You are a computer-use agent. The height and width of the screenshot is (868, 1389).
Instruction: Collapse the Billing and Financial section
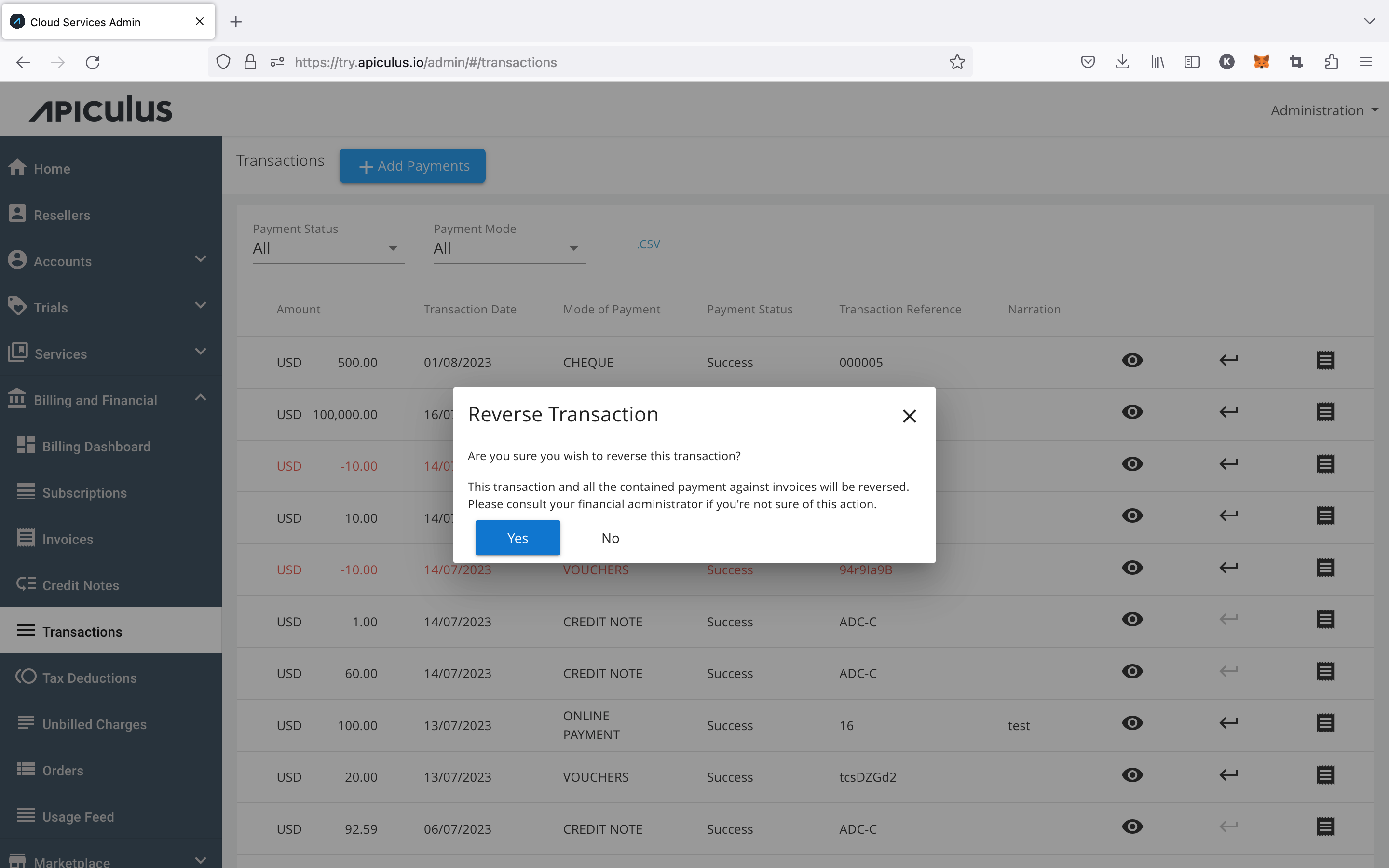(200, 397)
